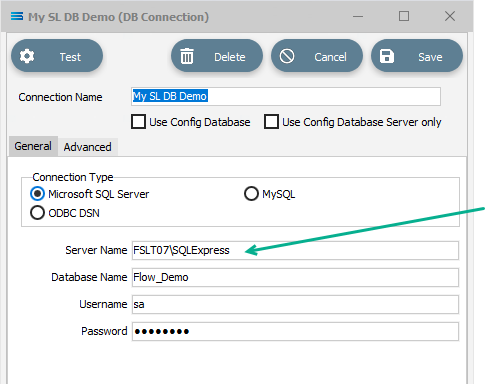
Task: Close the My SL DB Demo window
Action: tap(450, 16)
